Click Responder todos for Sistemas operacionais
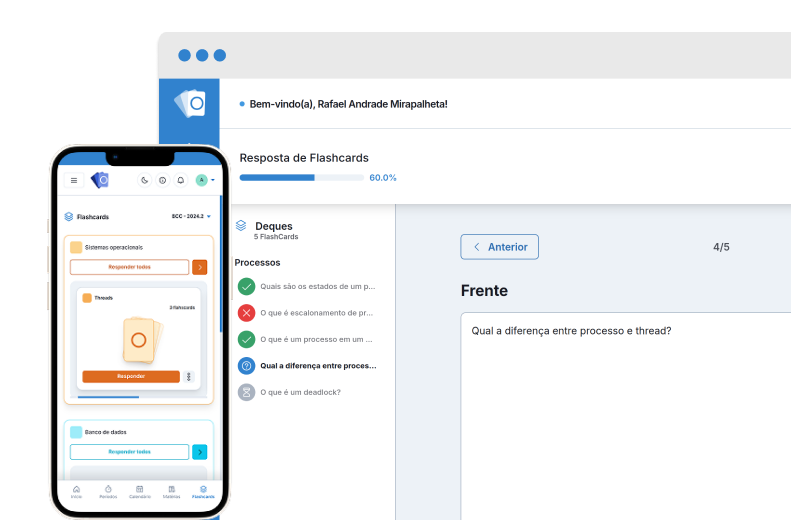This screenshot has width=791, height=520. click(x=129, y=267)
